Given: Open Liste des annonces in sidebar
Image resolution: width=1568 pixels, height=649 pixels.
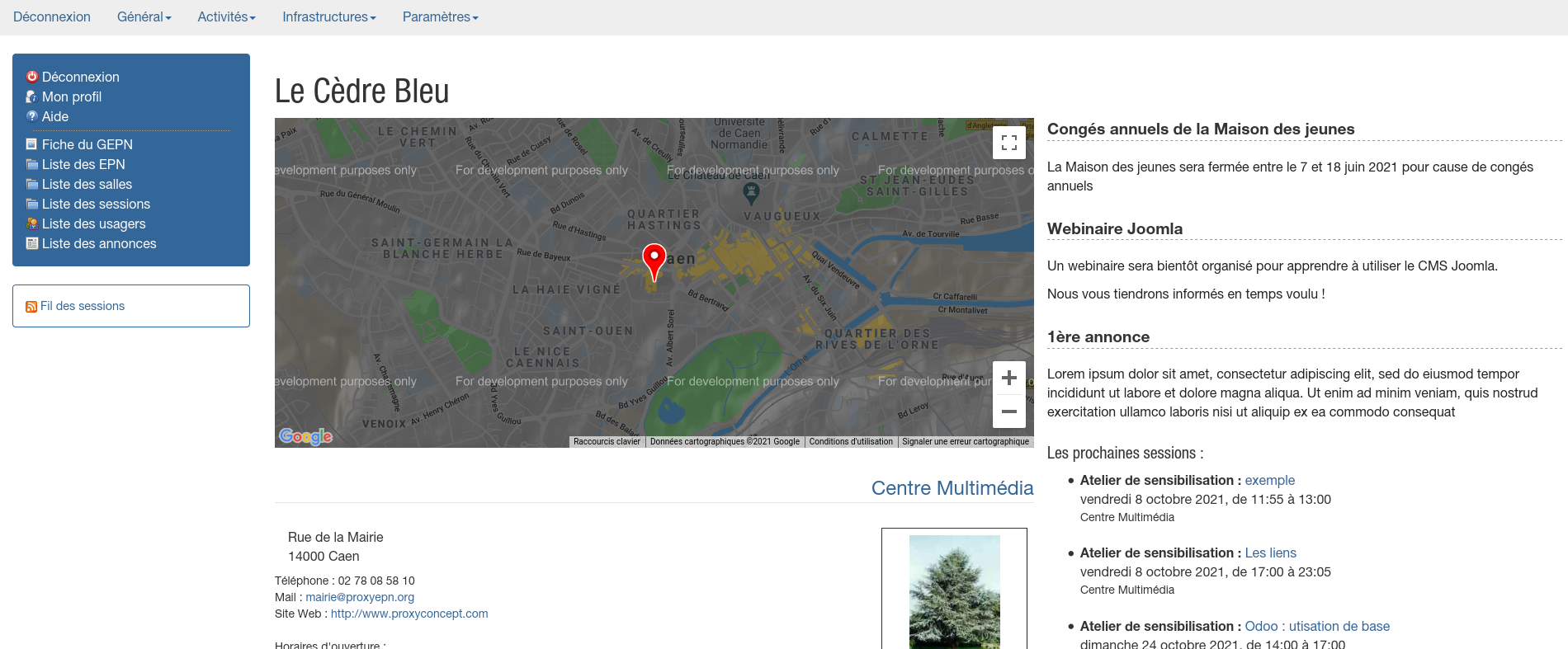Looking at the screenshot, I should [x=99, y=243].
